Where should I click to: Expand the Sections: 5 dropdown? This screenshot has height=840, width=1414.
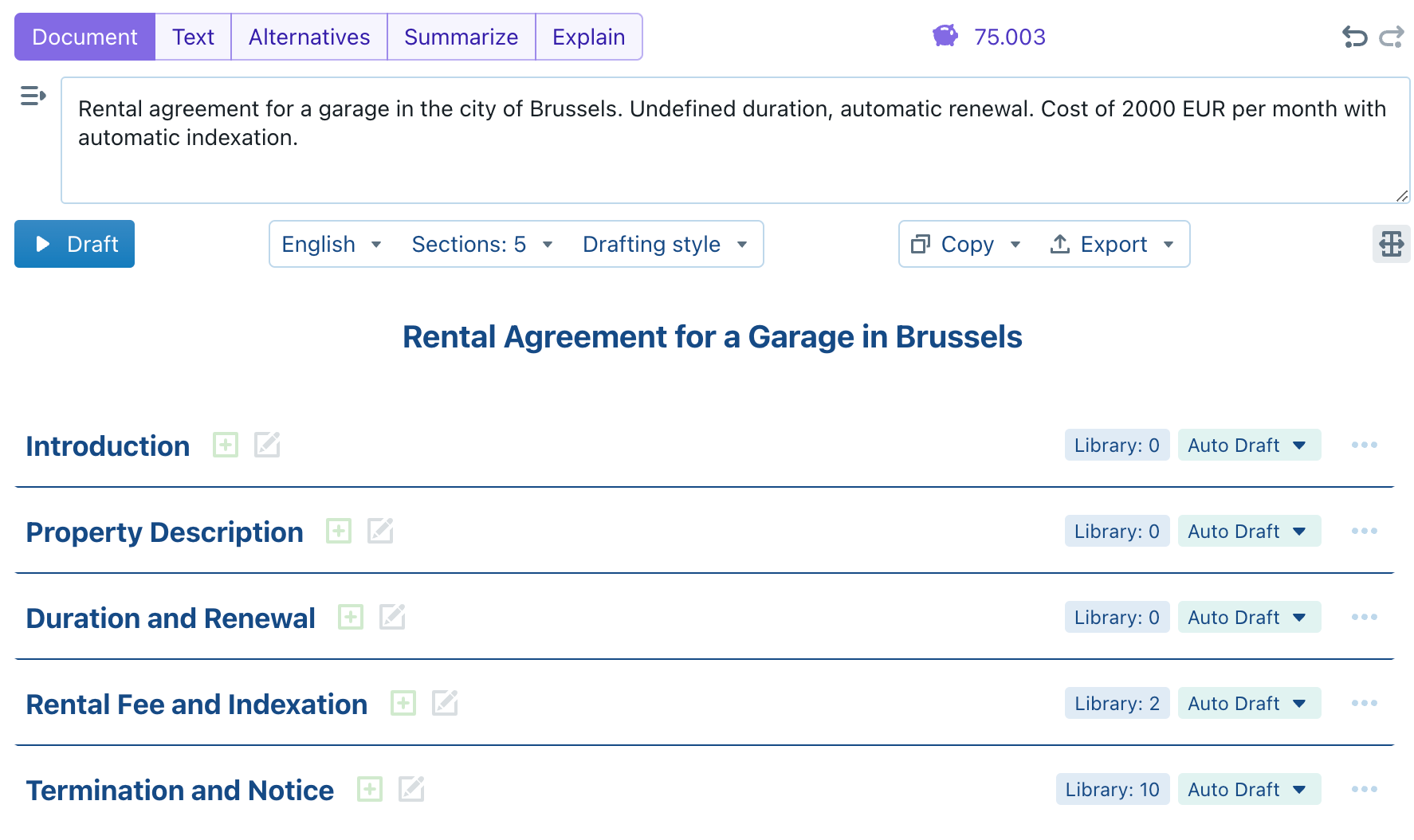tap(481, 244)
